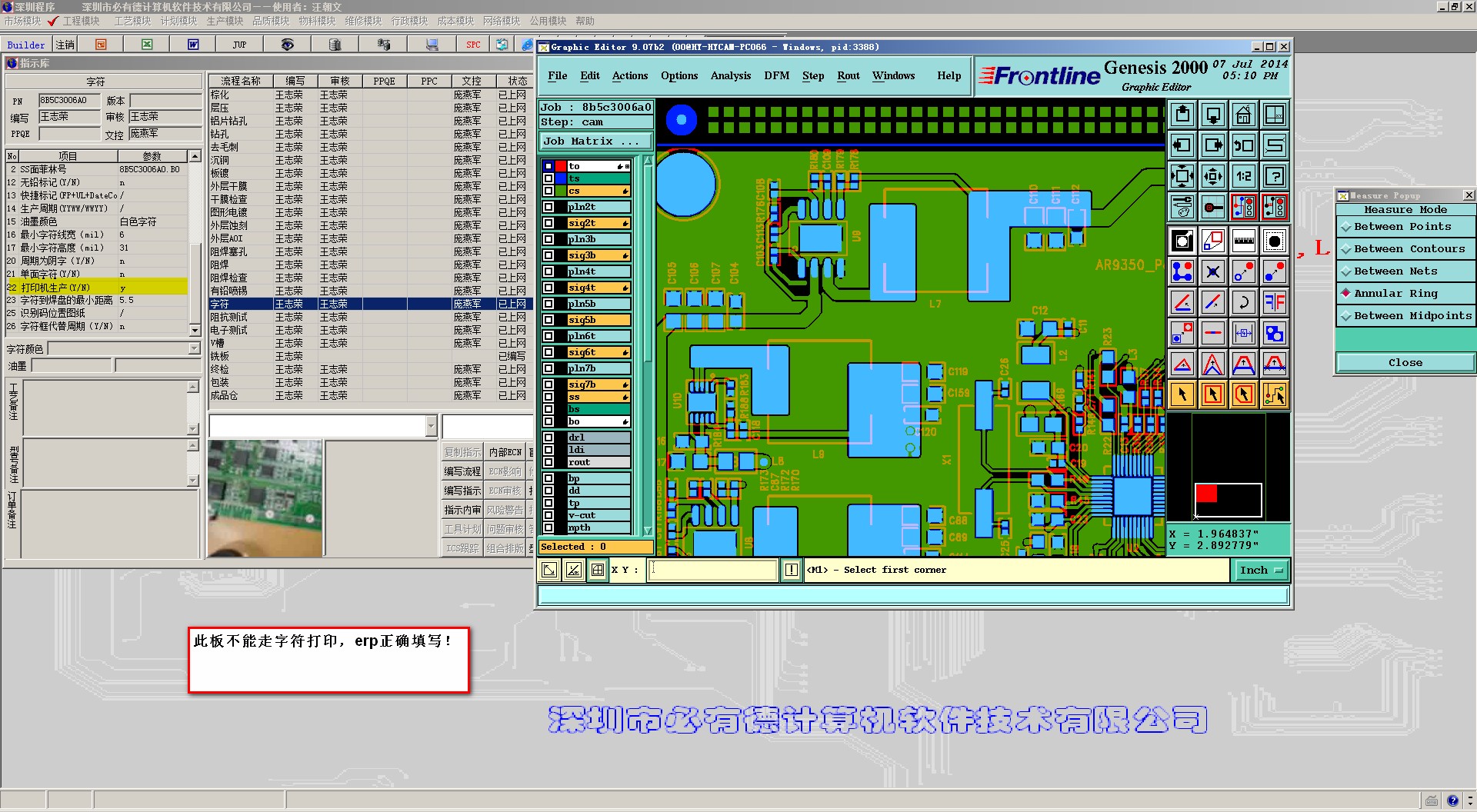This screenshot has width=1477, height=812.
Task: Toggle the checkbox for layer rout
Action: (x=548, y=462)
